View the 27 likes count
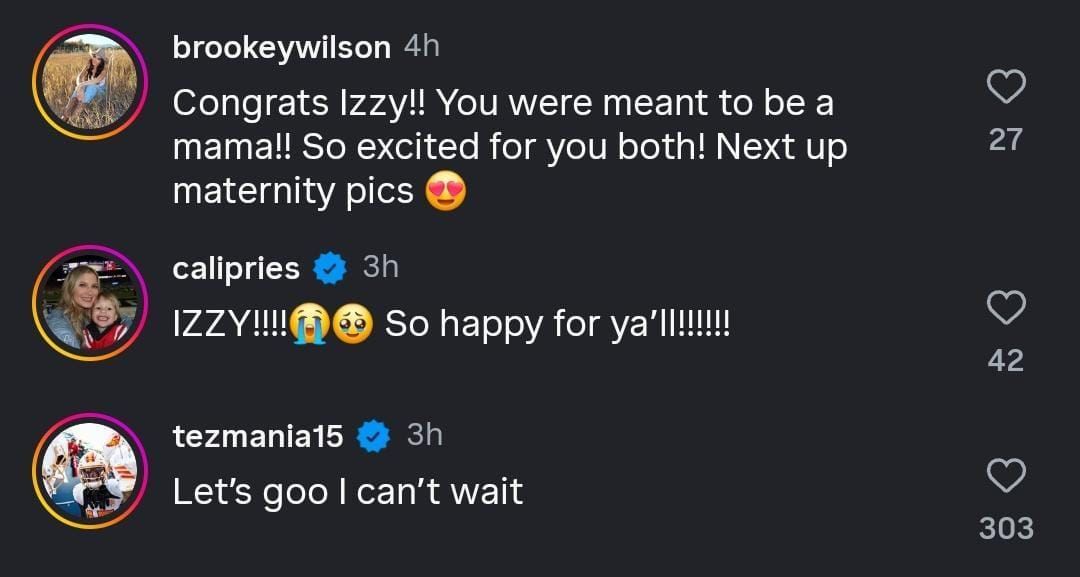 [1005, 140]
